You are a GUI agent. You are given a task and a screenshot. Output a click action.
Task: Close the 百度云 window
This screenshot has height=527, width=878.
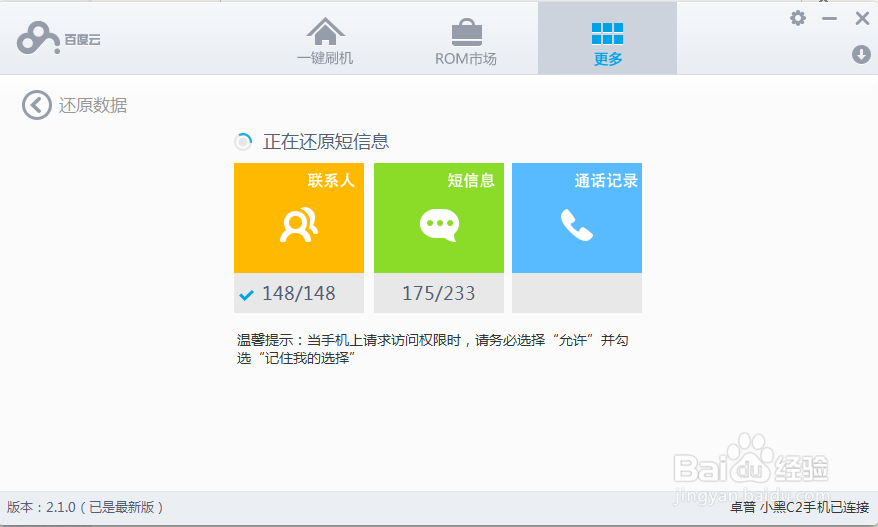click(862, 18)
